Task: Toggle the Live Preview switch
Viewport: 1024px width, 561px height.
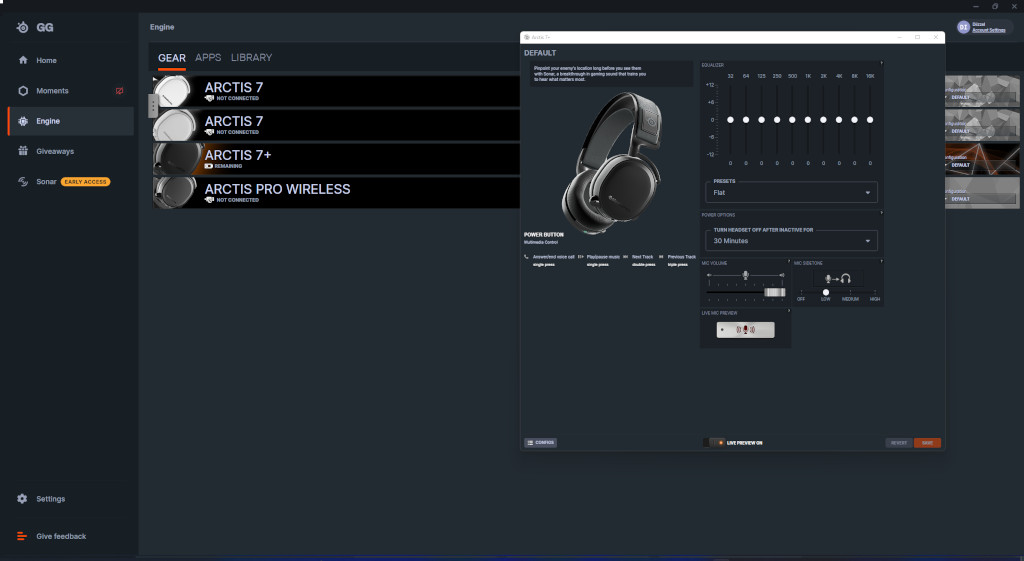Action: 714,443
